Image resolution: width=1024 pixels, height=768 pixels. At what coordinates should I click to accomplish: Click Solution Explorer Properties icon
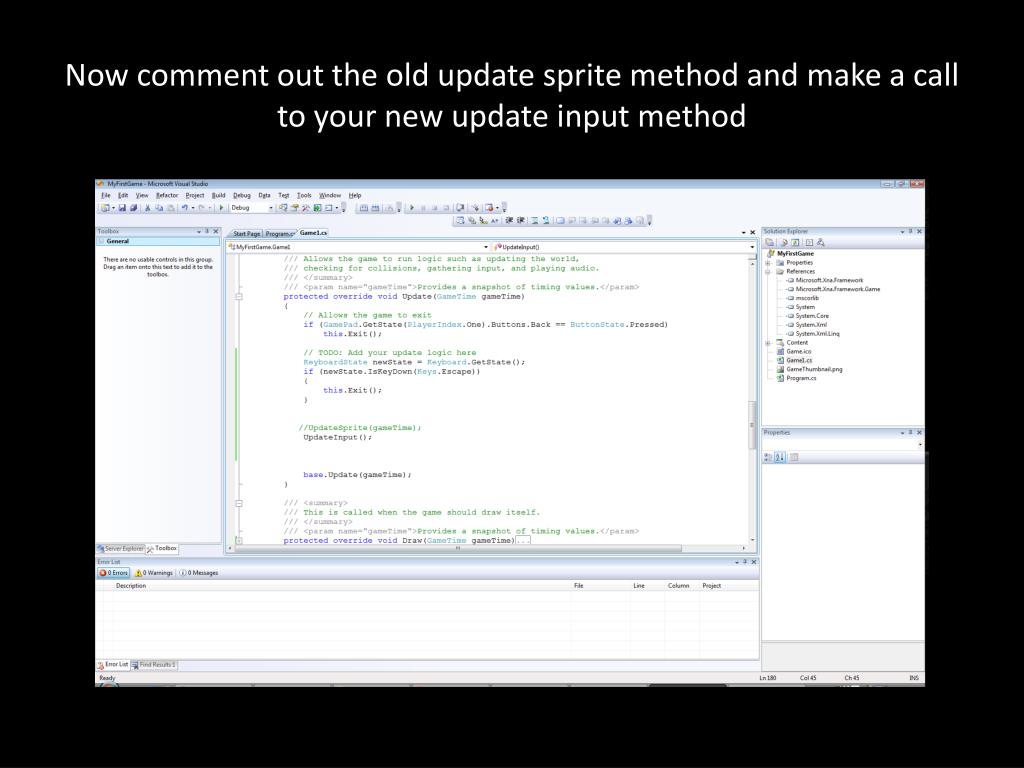[x=770, y=242]
